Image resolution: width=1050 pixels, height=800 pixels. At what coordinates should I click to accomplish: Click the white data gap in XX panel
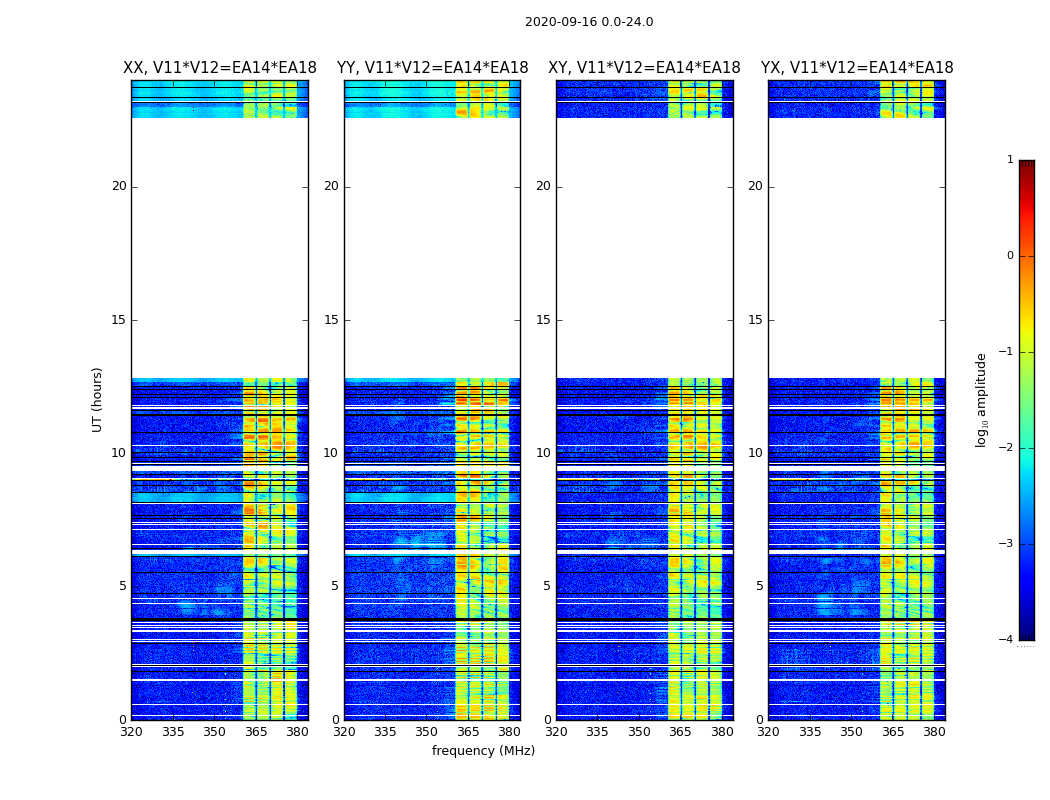click(x=220, y=248)
